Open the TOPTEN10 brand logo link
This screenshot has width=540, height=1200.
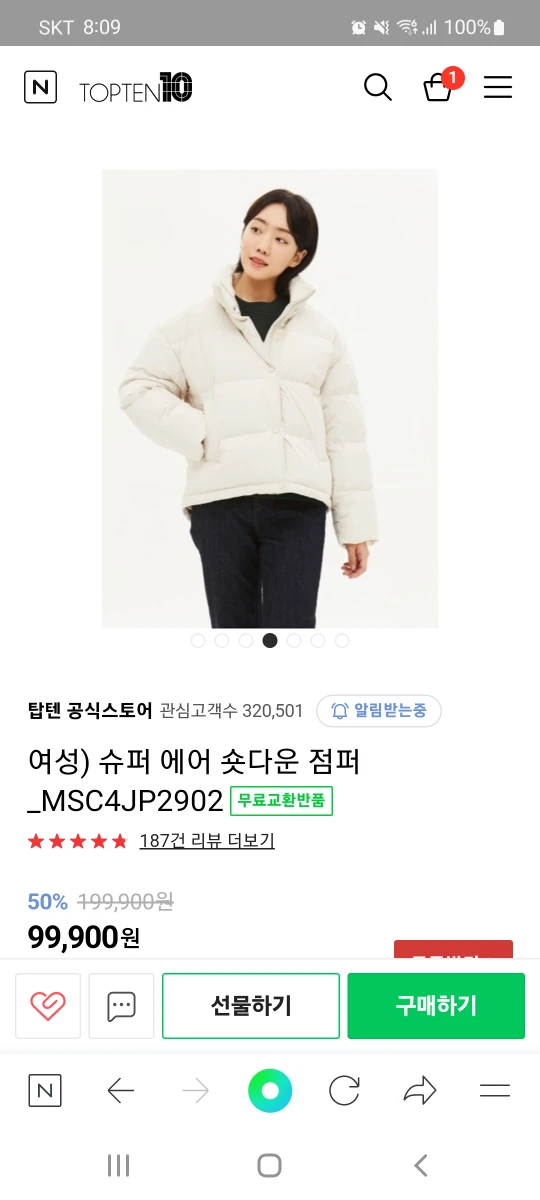point(136,89)
